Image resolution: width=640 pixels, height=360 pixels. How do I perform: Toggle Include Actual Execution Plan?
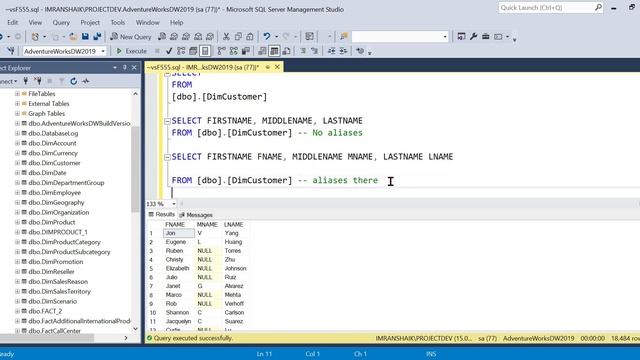222,51
